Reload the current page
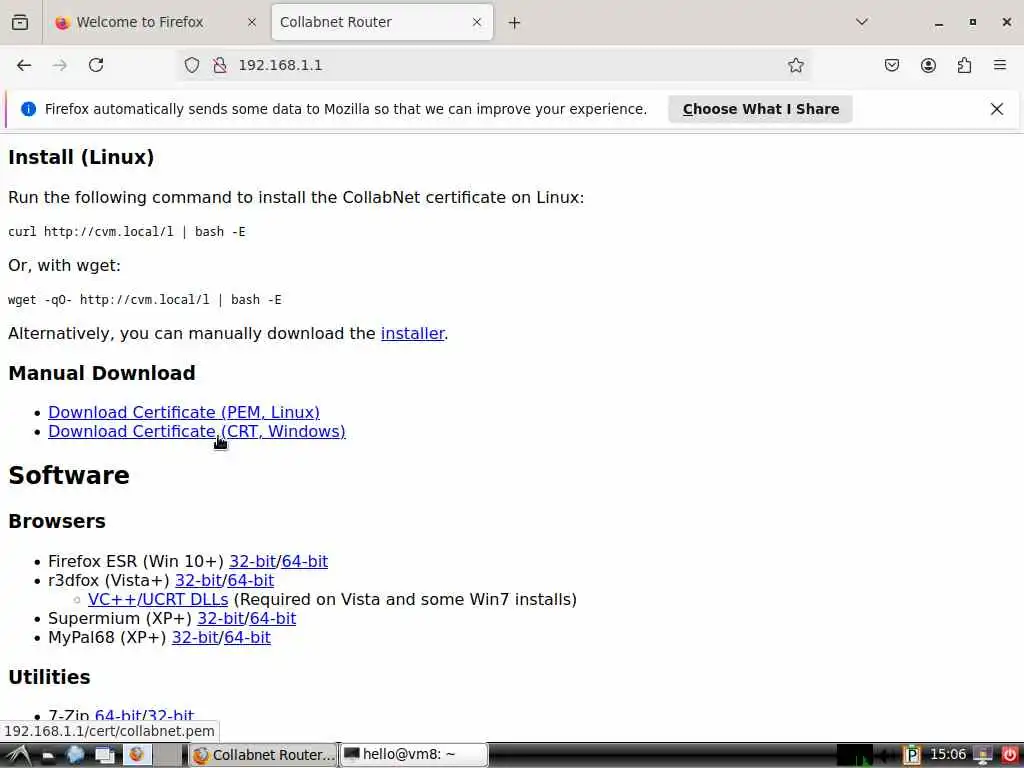1024x768 pixels. pos(96,65)
